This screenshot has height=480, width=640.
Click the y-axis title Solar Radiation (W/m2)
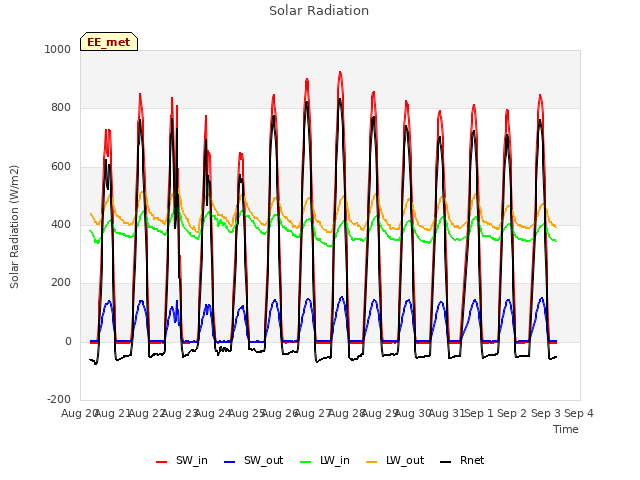click(14, 227)
